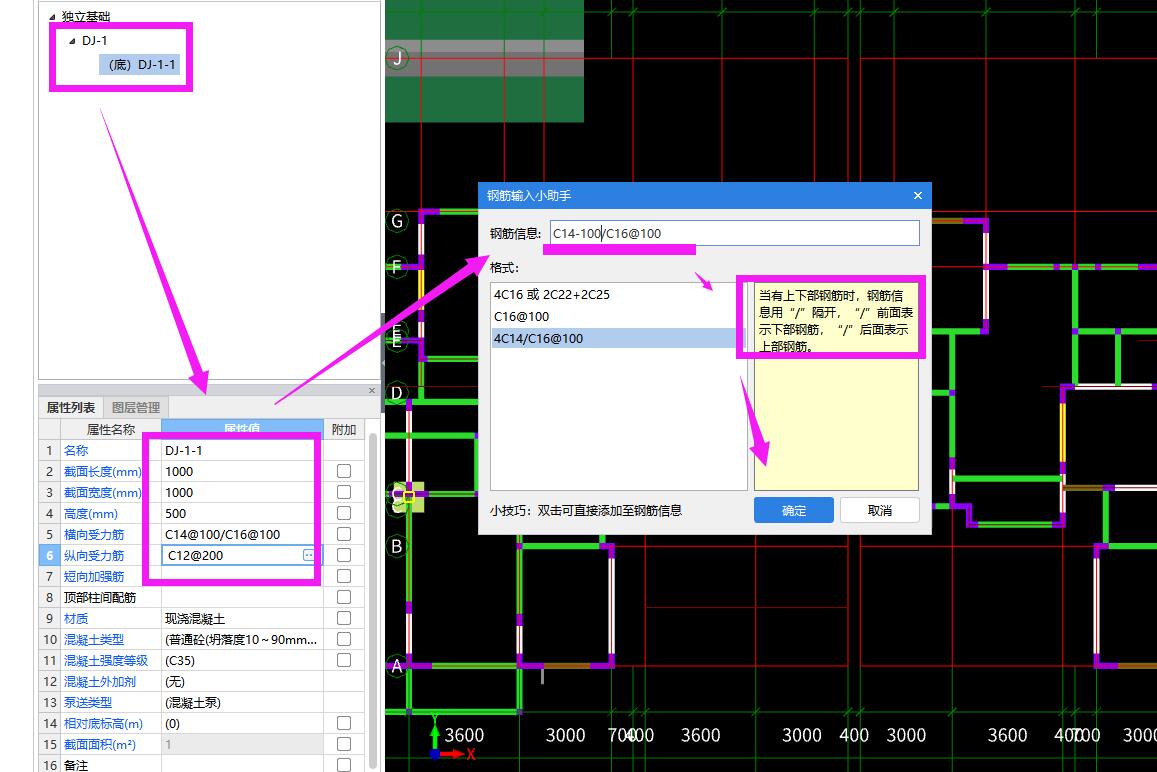1157x772 pixels.
Task: Click the C14@100/C16@100 横向受力筋 value
Action: pos(242,534)
